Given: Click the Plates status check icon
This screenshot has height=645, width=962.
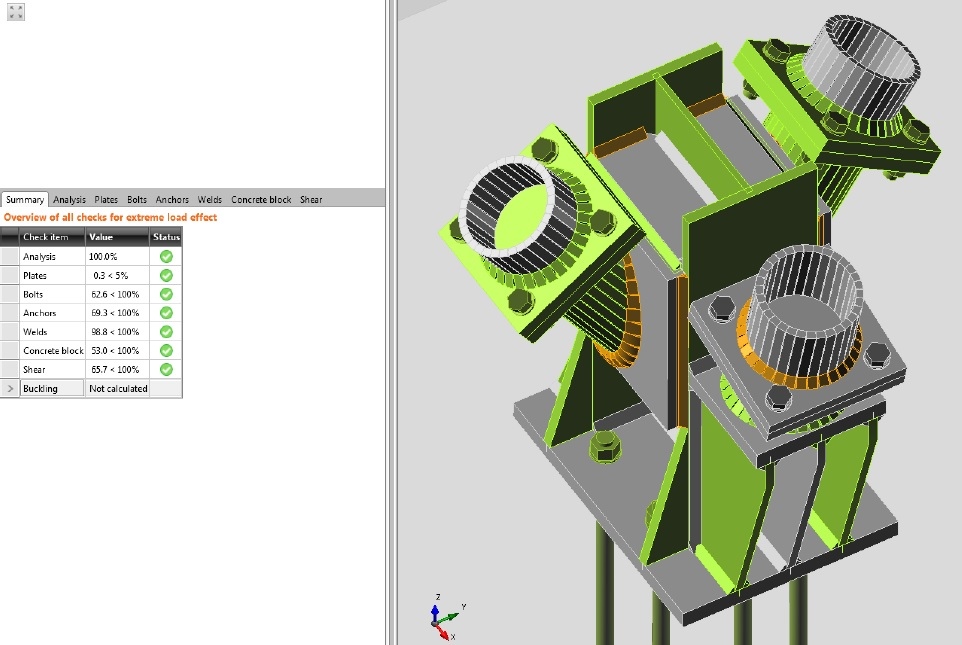Looking at the screenshot, I should point(166,276).
